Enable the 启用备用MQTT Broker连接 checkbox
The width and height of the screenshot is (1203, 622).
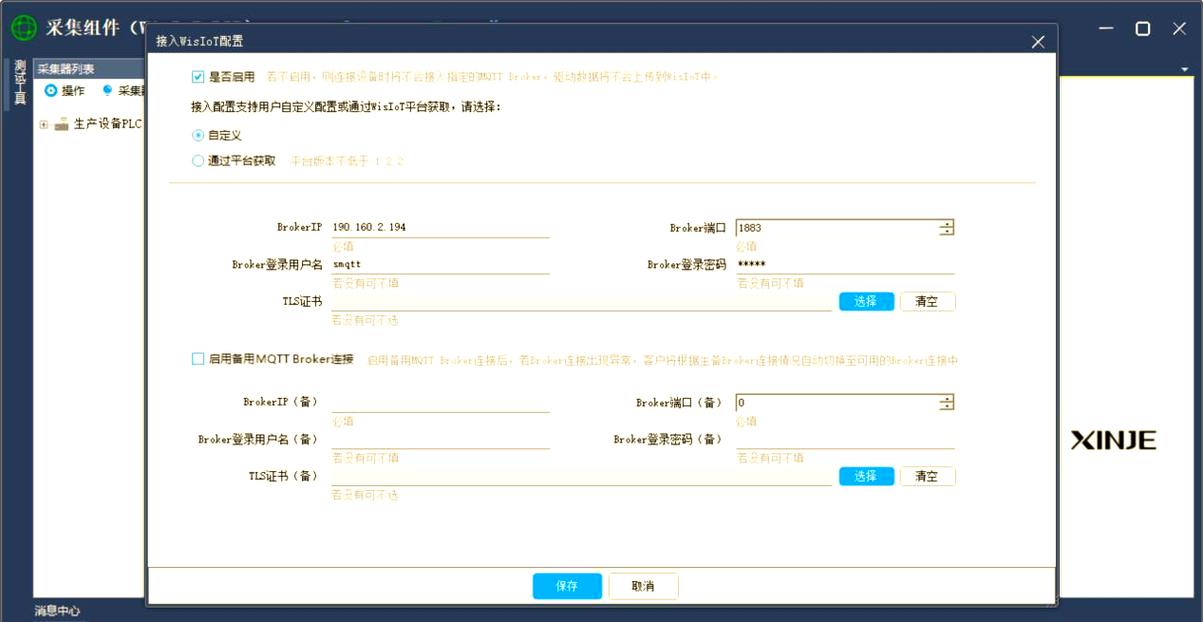click(198, 358)
